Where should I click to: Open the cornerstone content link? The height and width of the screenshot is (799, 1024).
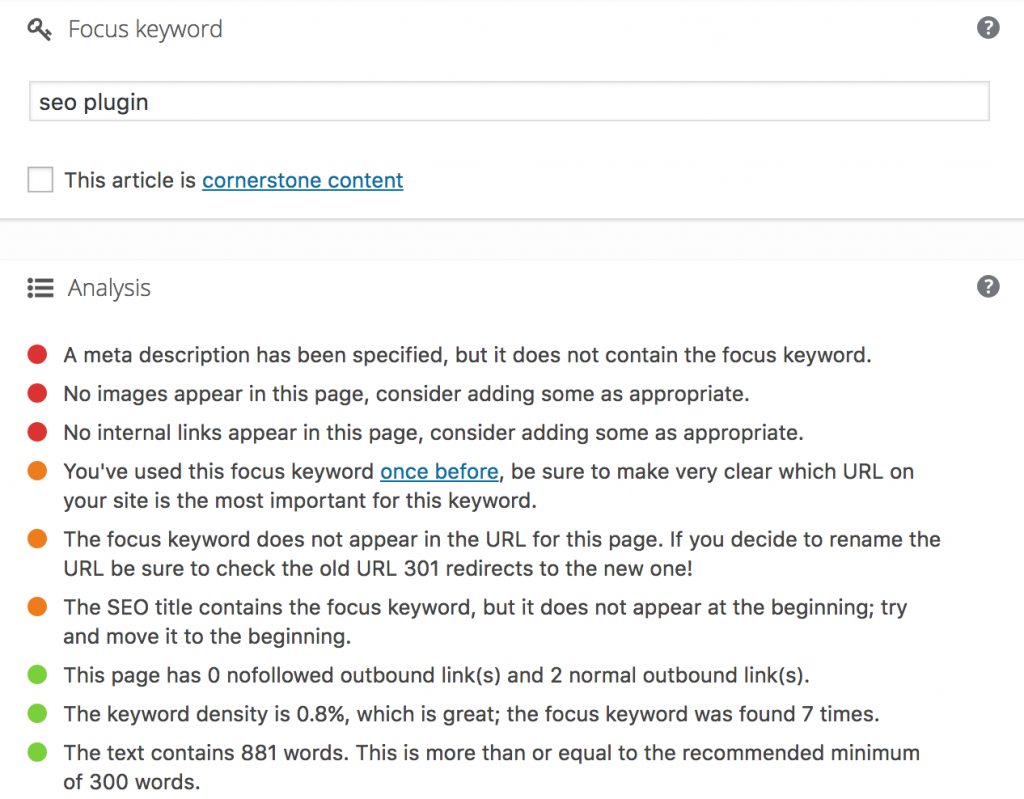302,181
